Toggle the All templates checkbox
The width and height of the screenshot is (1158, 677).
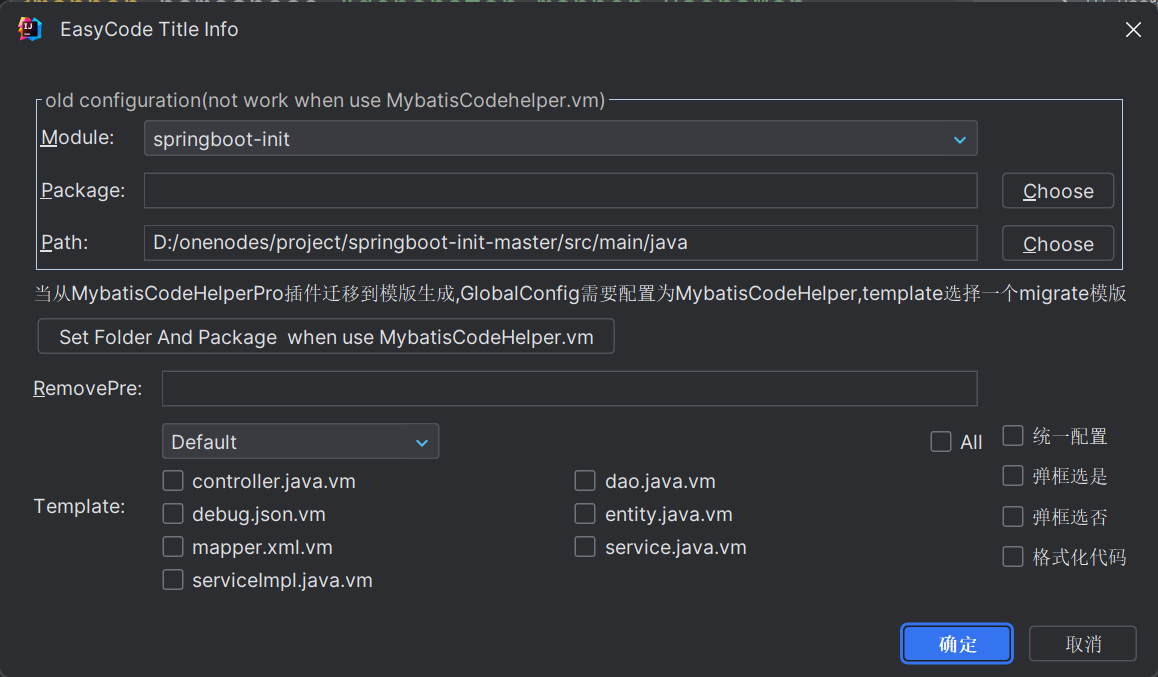click(x=941, y=441)
